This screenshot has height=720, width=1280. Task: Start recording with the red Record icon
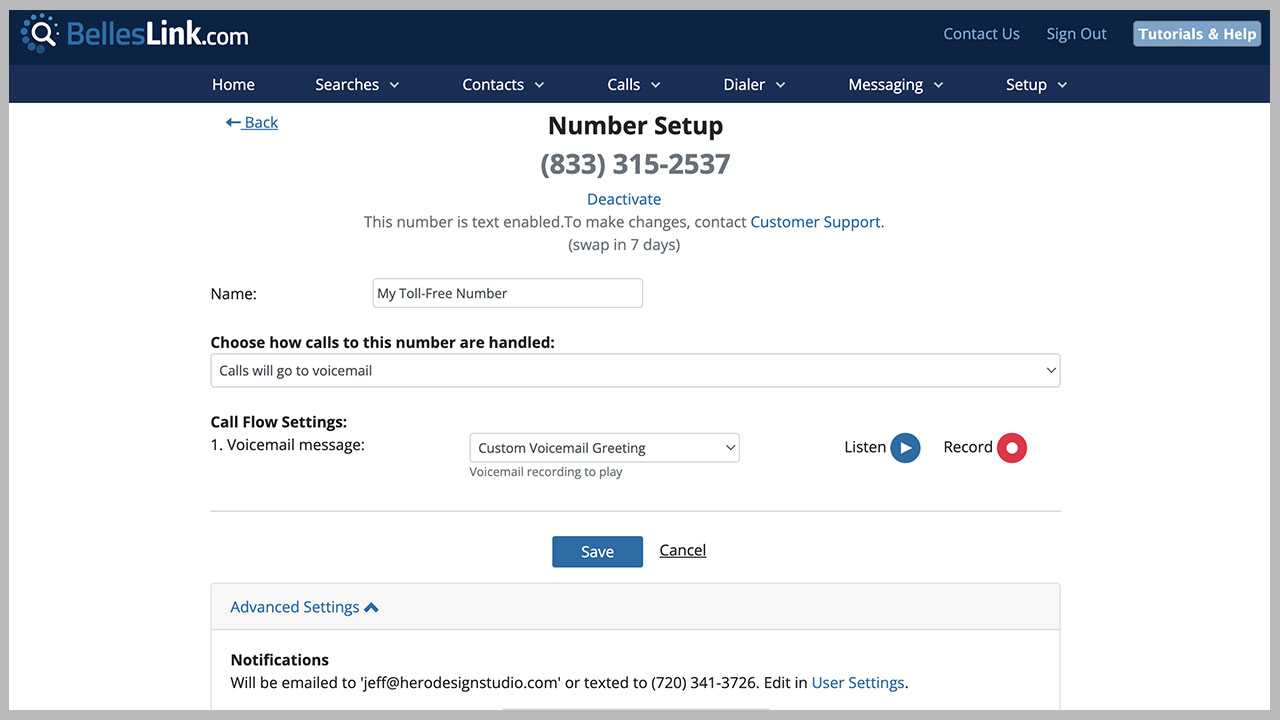click(x=1012, y=448)
